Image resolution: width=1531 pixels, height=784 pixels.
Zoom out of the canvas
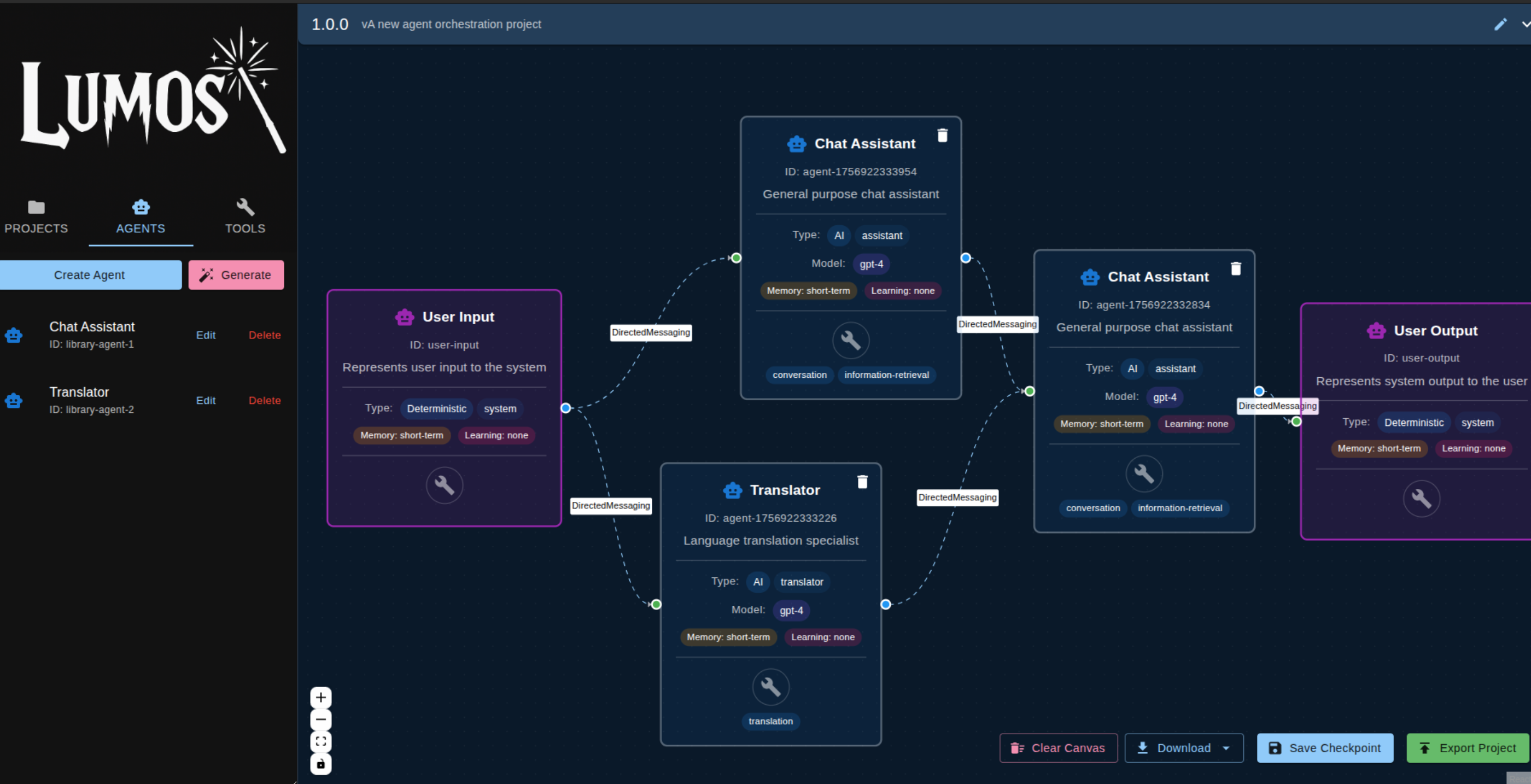[321, 719]
